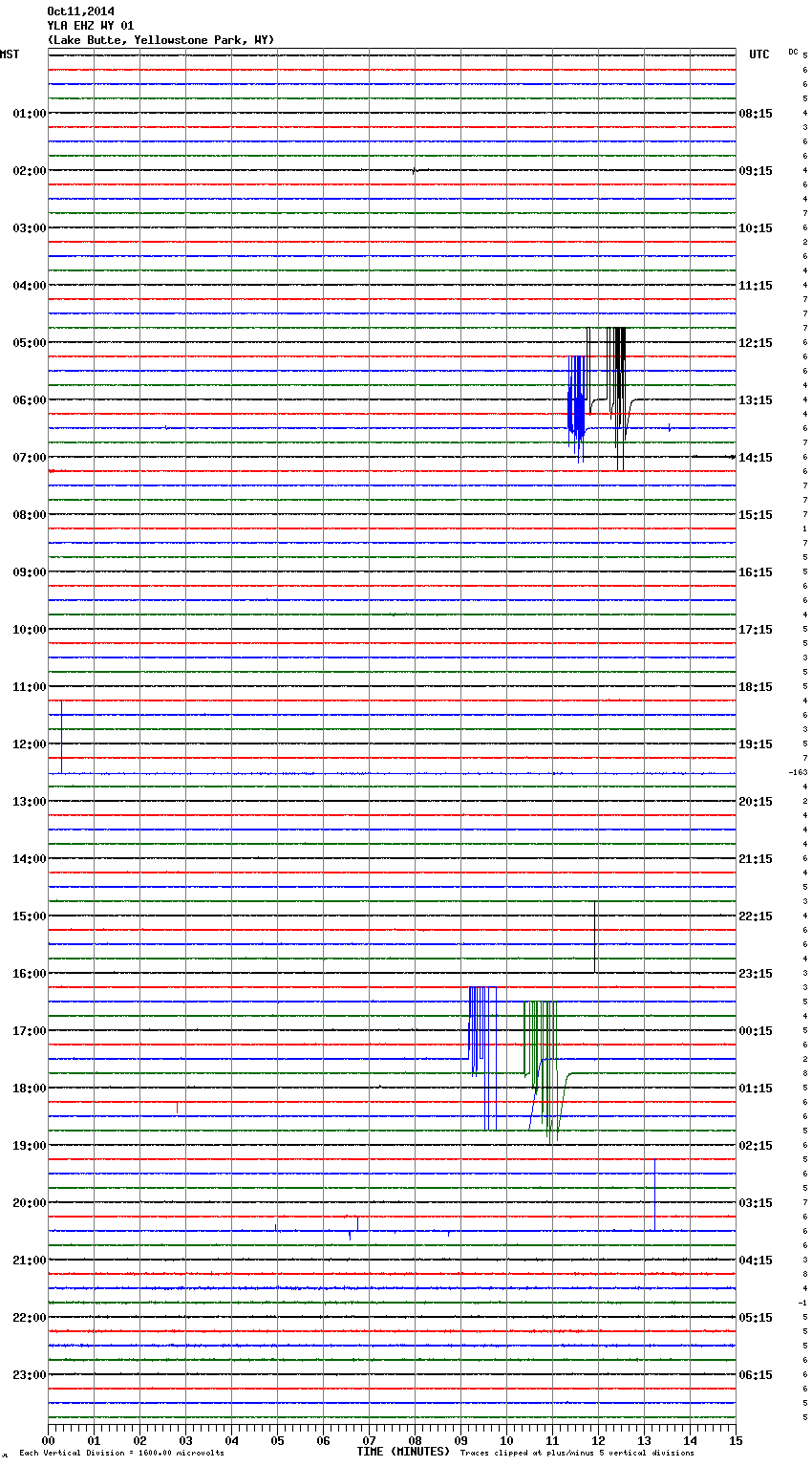Click the 21:15 UTC time label
812x1466 pixels.
click(756, 859)
